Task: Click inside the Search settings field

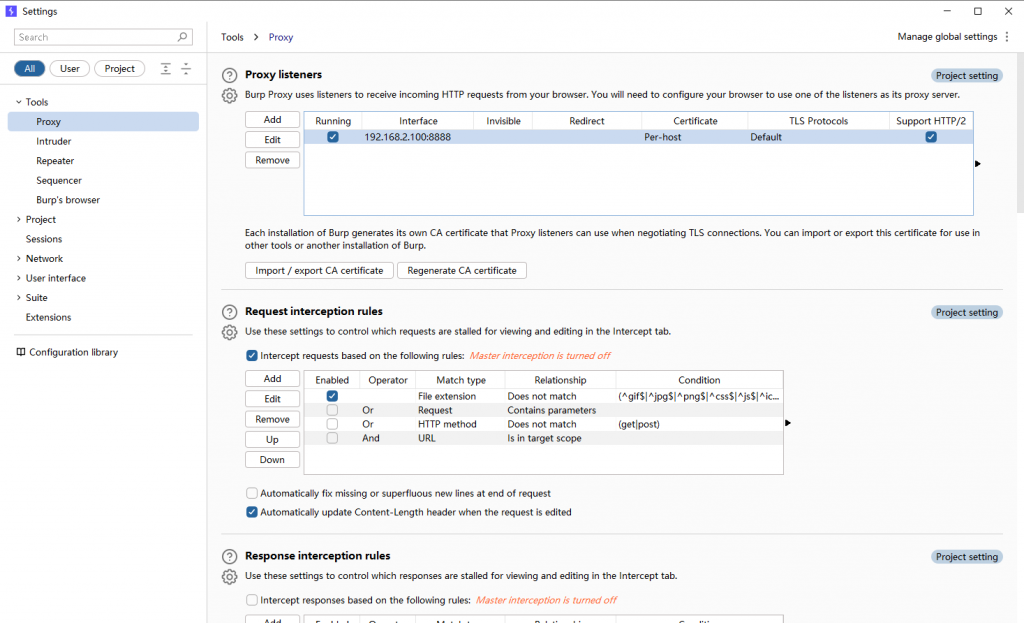Action: point(95,37)
